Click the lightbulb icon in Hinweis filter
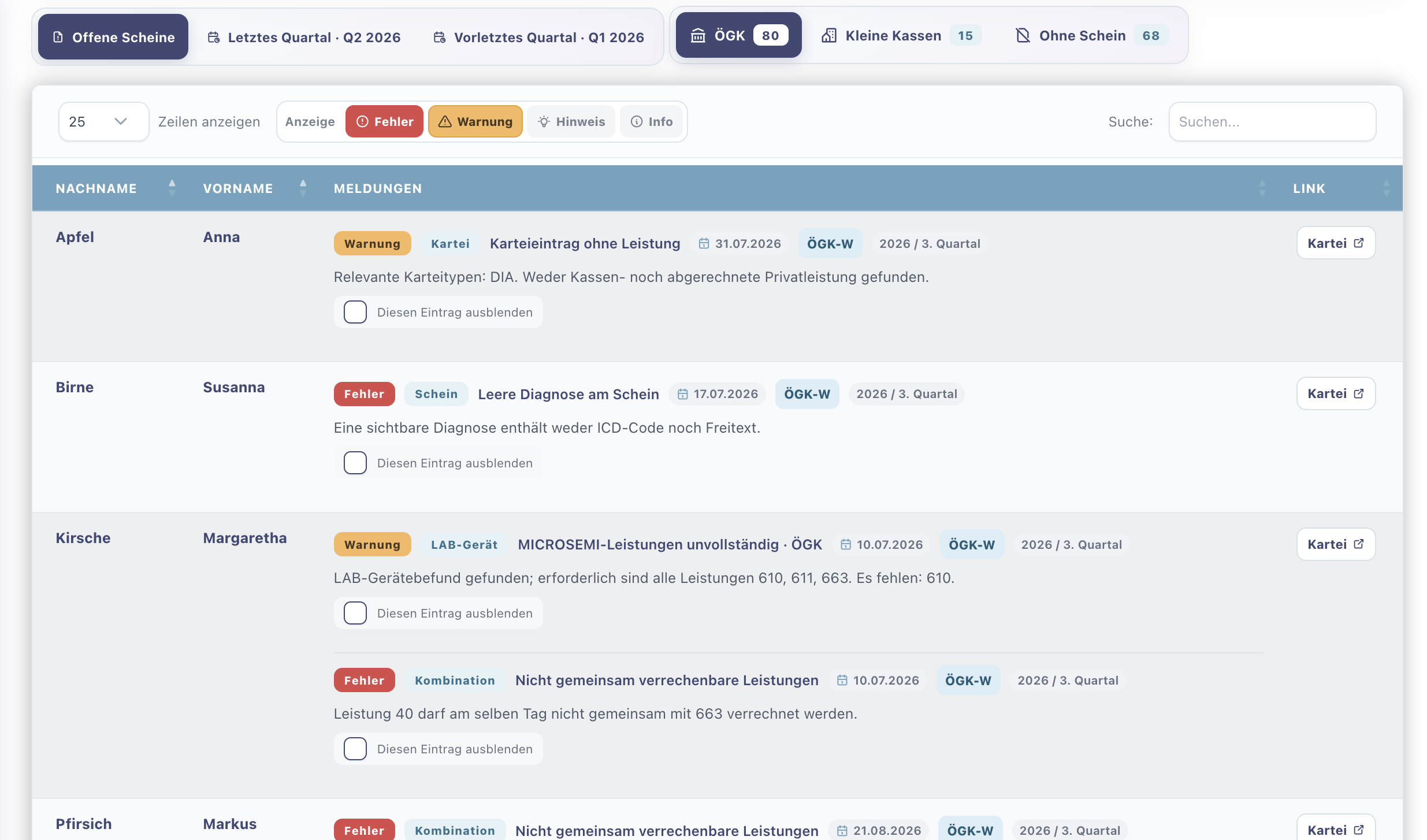 (x=544, y=121)
